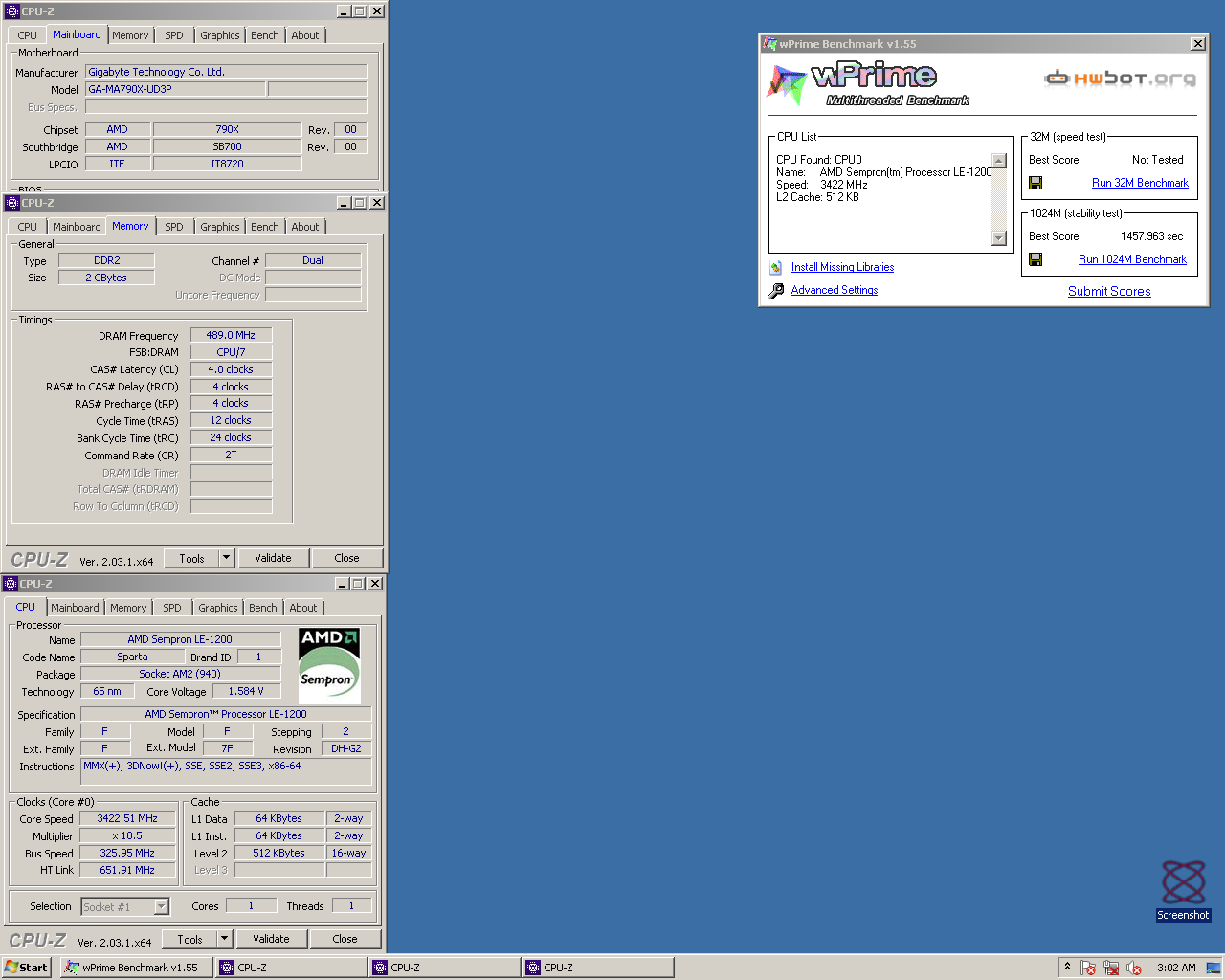Click Validate button in CPU window
The width and height of the screenshot is (1225, 980).
(x=271, y=939)
